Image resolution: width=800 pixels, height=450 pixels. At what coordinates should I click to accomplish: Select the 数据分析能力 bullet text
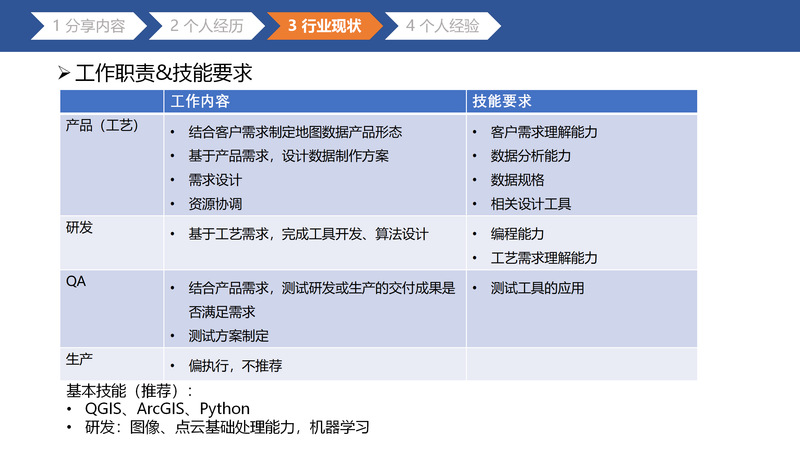click(531, 156)
